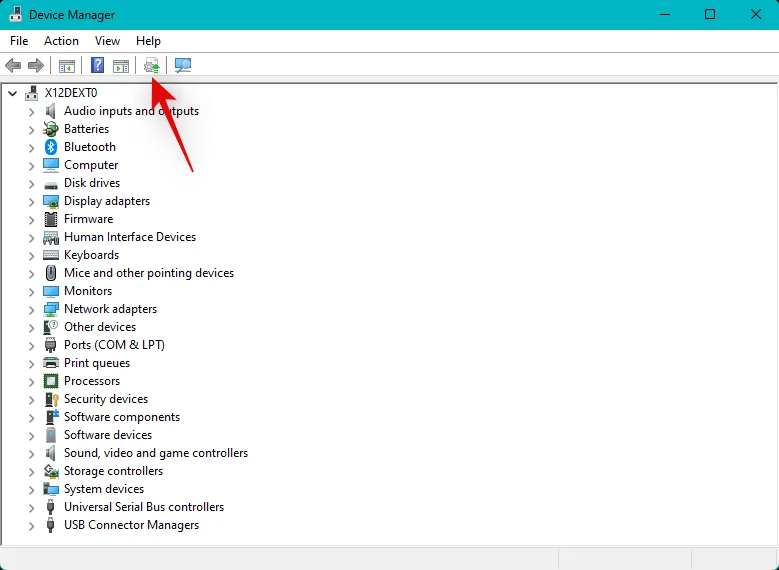Select the Display adapters label
The height and width of the screenshot is (570, 779).
click(x=107, y=201)
